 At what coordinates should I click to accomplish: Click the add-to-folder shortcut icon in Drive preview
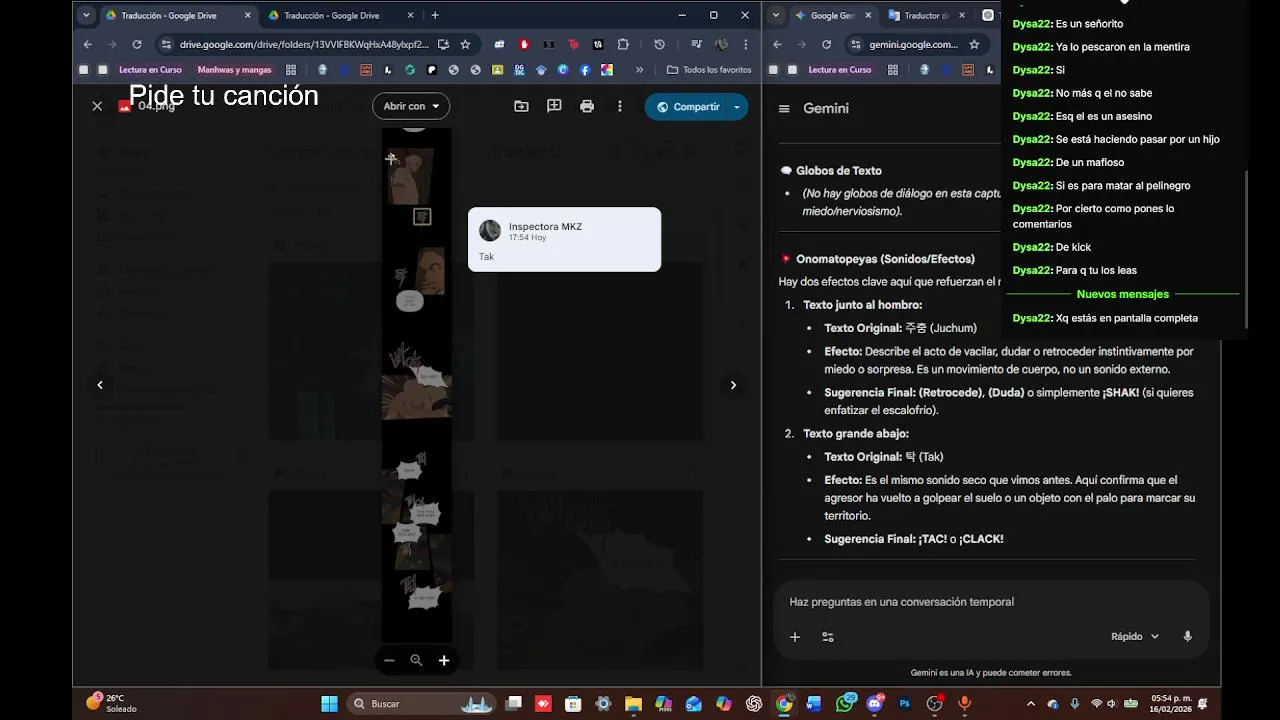tap(521, 106)
